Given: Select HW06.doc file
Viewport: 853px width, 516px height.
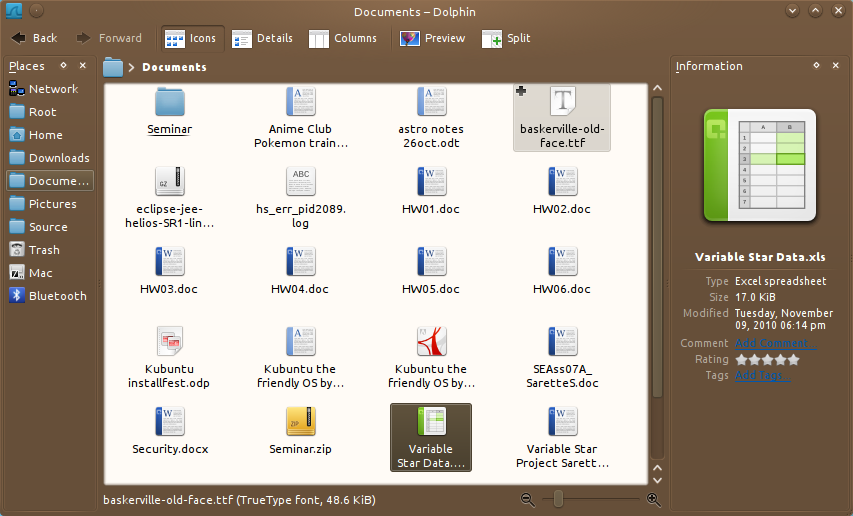Looking at the screenshot, I should point(562,271).
